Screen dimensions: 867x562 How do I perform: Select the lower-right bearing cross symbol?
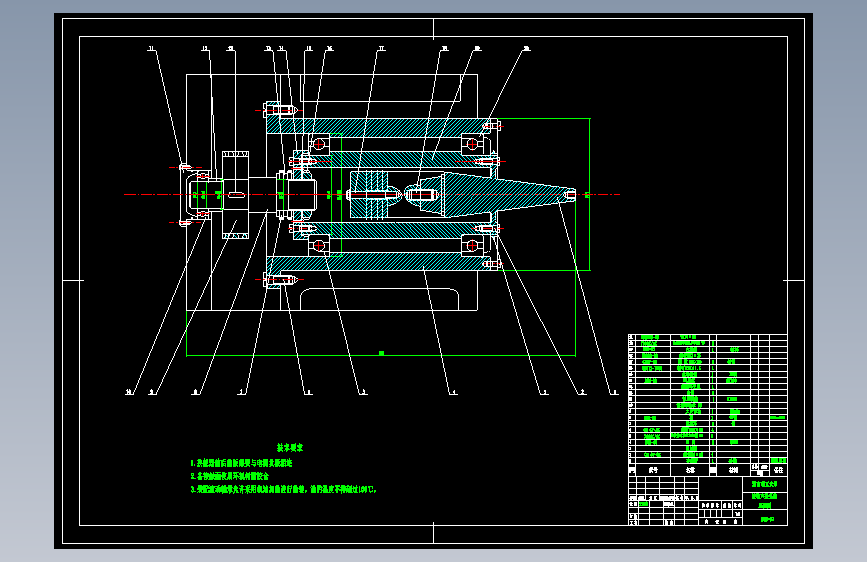click(x=472, y=245)
